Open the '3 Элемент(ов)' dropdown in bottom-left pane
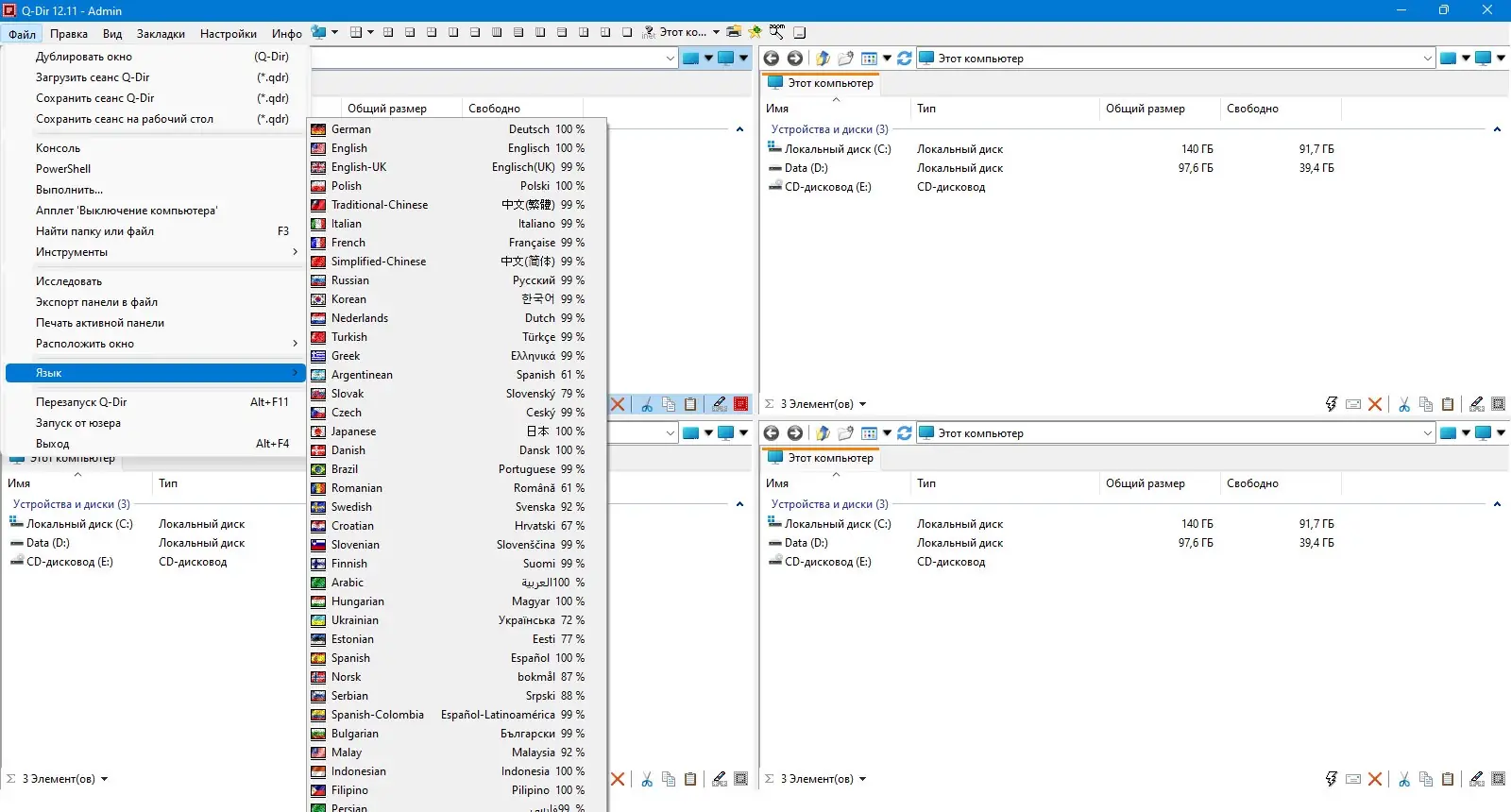The width and height of the screenshot is (1511, 812). click(x=104, y=779)
